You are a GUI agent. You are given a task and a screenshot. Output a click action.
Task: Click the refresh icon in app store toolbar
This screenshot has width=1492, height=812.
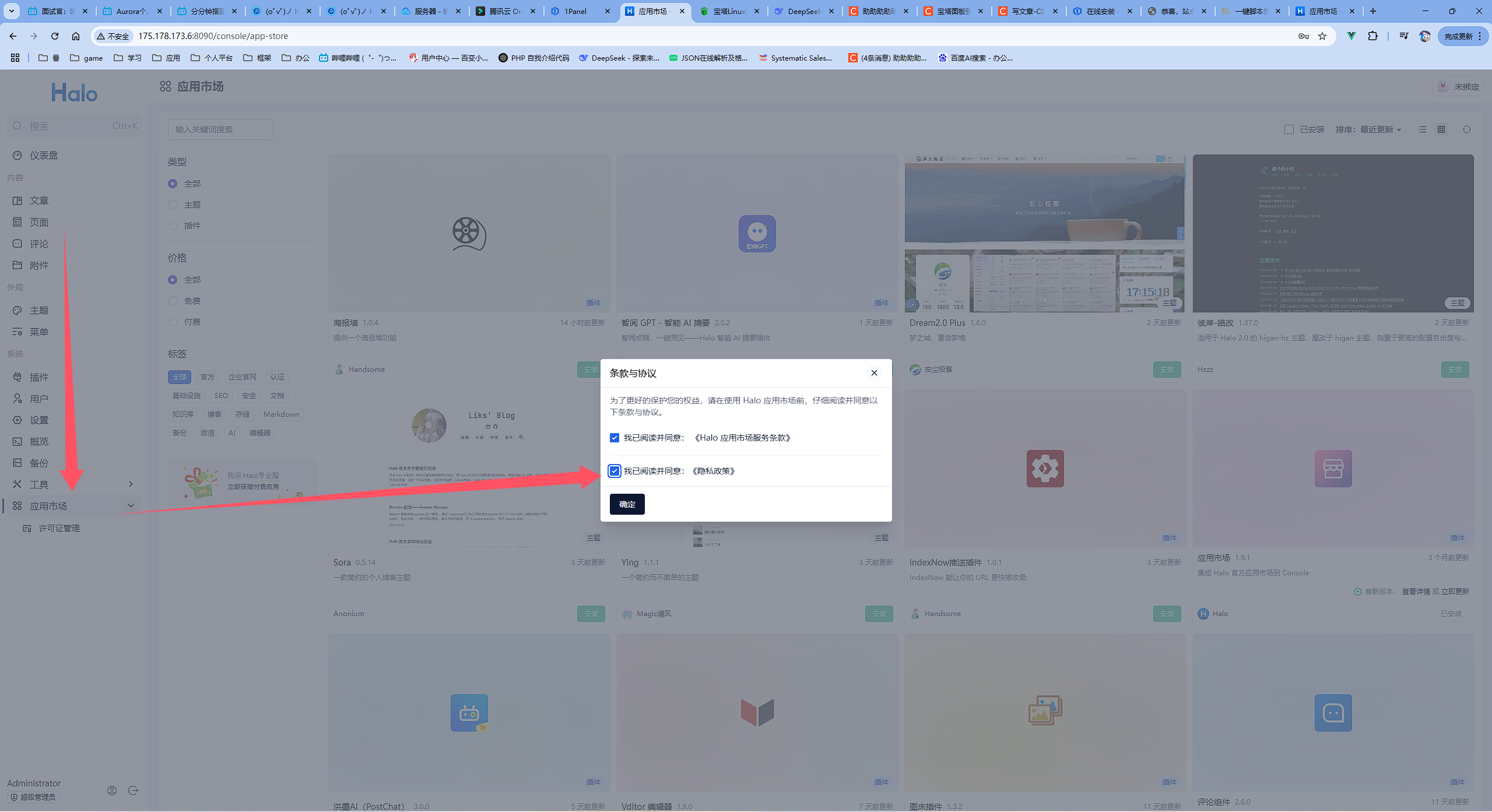pos(1467,129)
